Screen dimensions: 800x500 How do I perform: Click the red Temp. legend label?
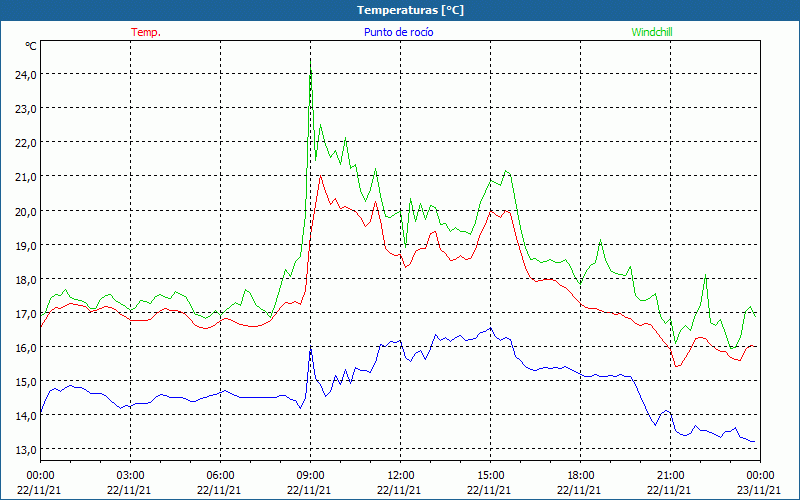[x=146, y=32]
